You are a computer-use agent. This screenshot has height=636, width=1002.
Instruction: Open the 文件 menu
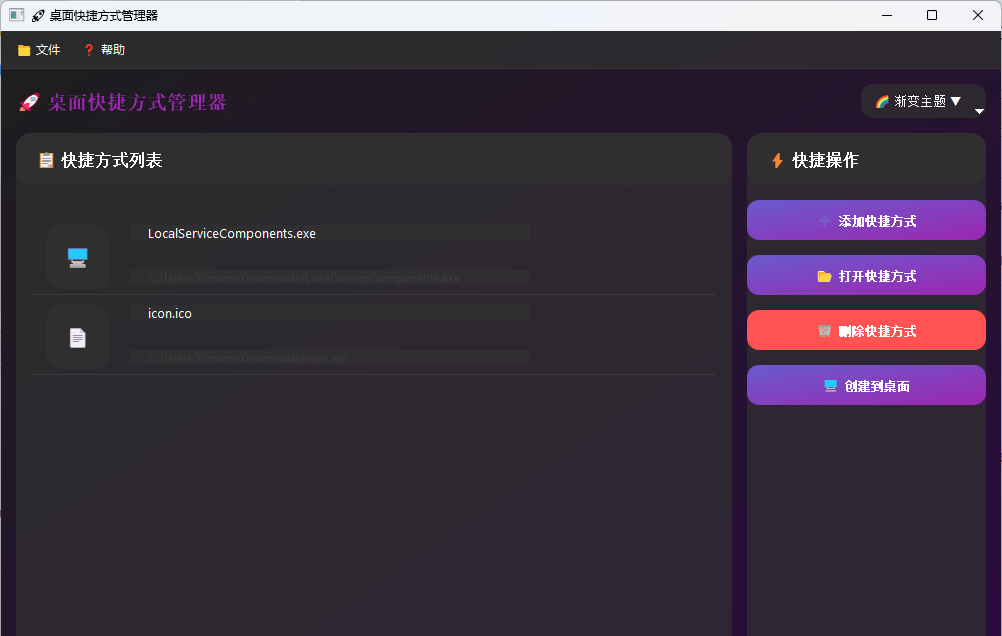click(x=39, y=50)
